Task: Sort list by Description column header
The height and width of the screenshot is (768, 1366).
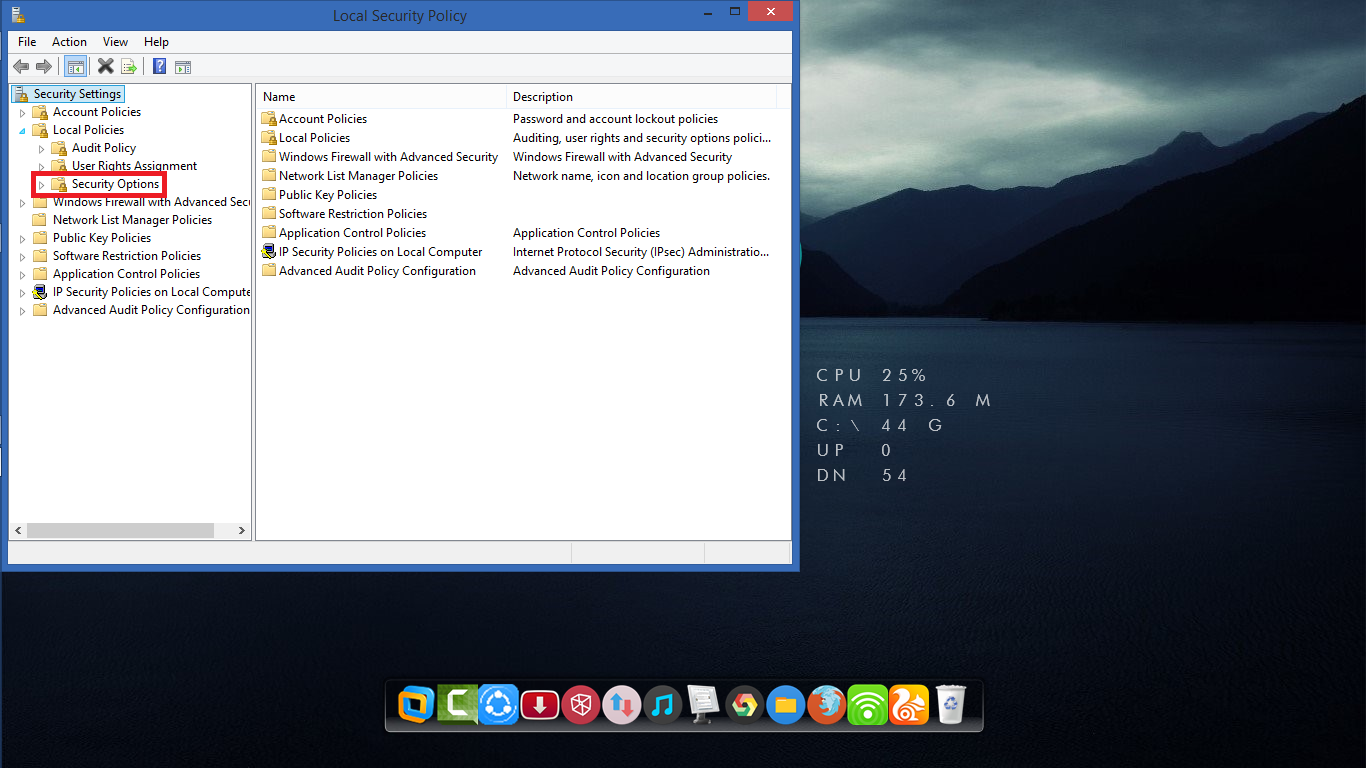Action: [642, 97]
